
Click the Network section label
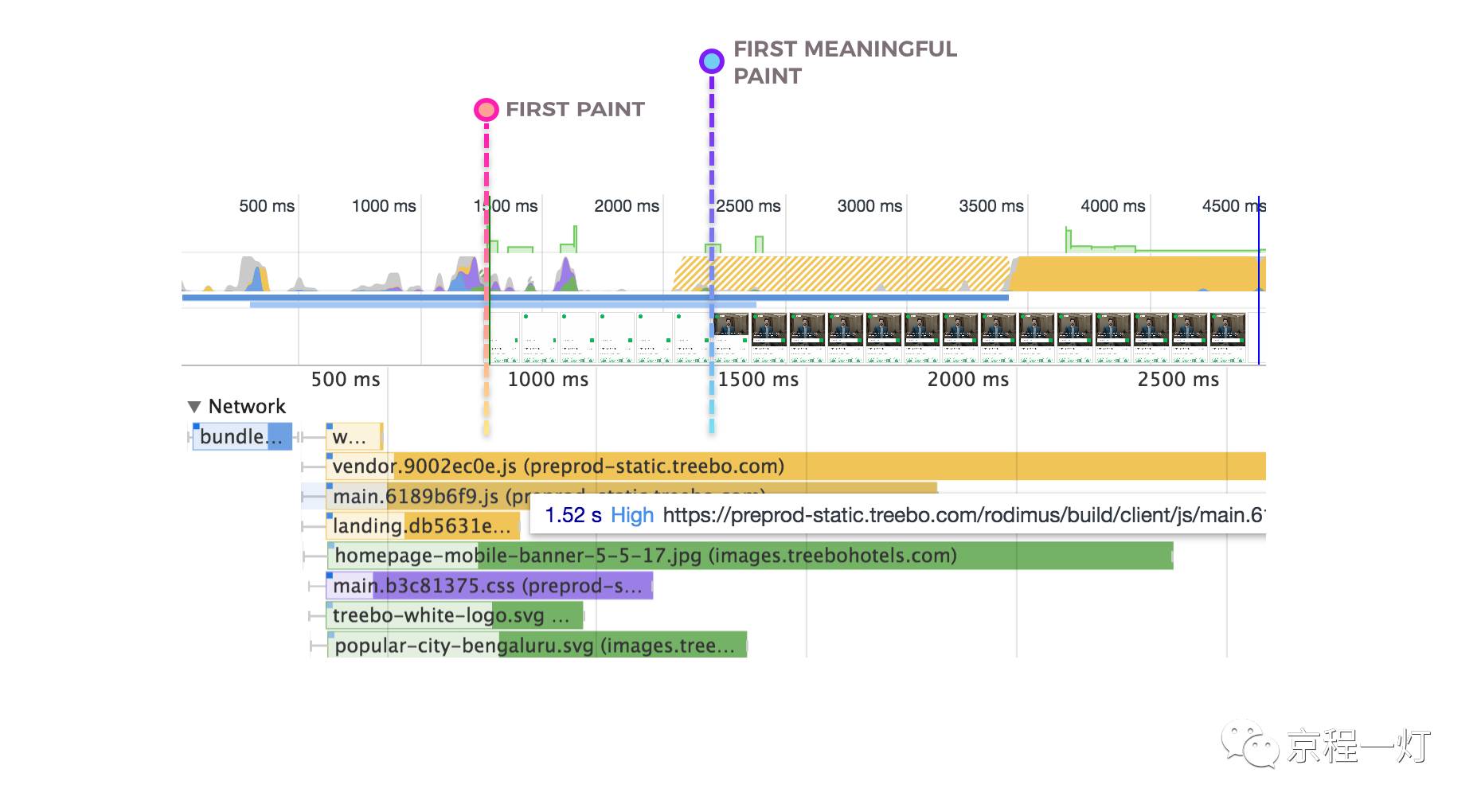pos(247,407)
